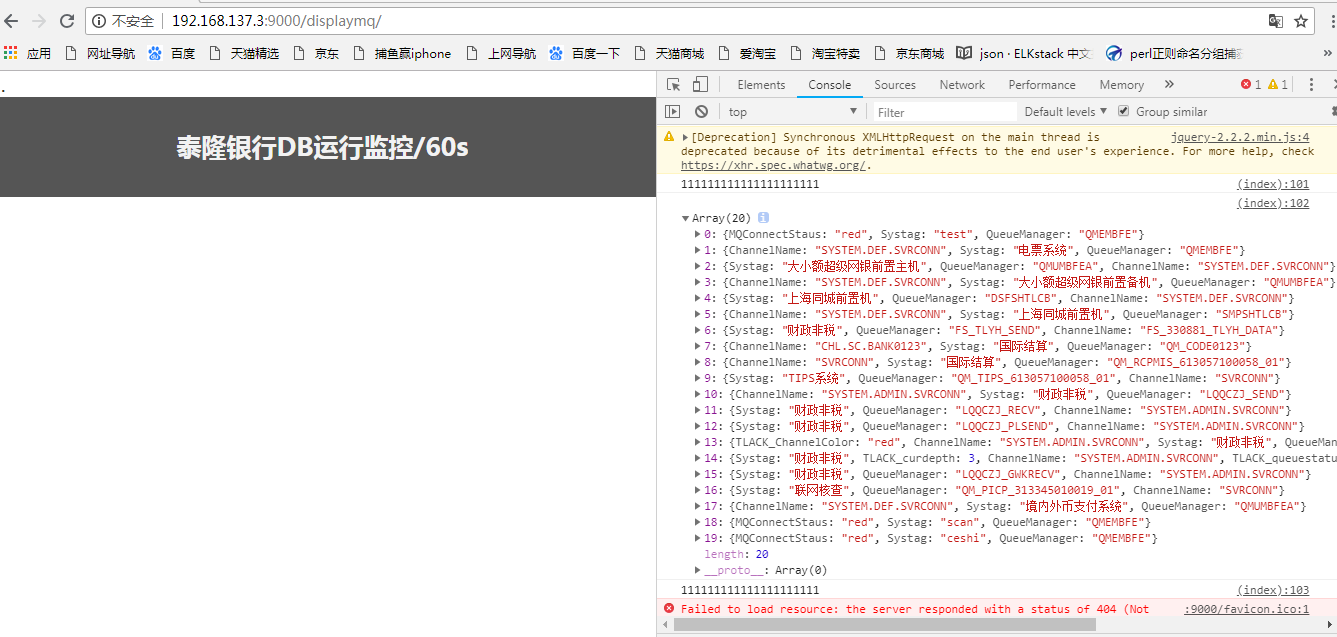Bookmark this page with the star icon
Image resolution: width=1337 pixels, height=637 pixels.
1301,21
